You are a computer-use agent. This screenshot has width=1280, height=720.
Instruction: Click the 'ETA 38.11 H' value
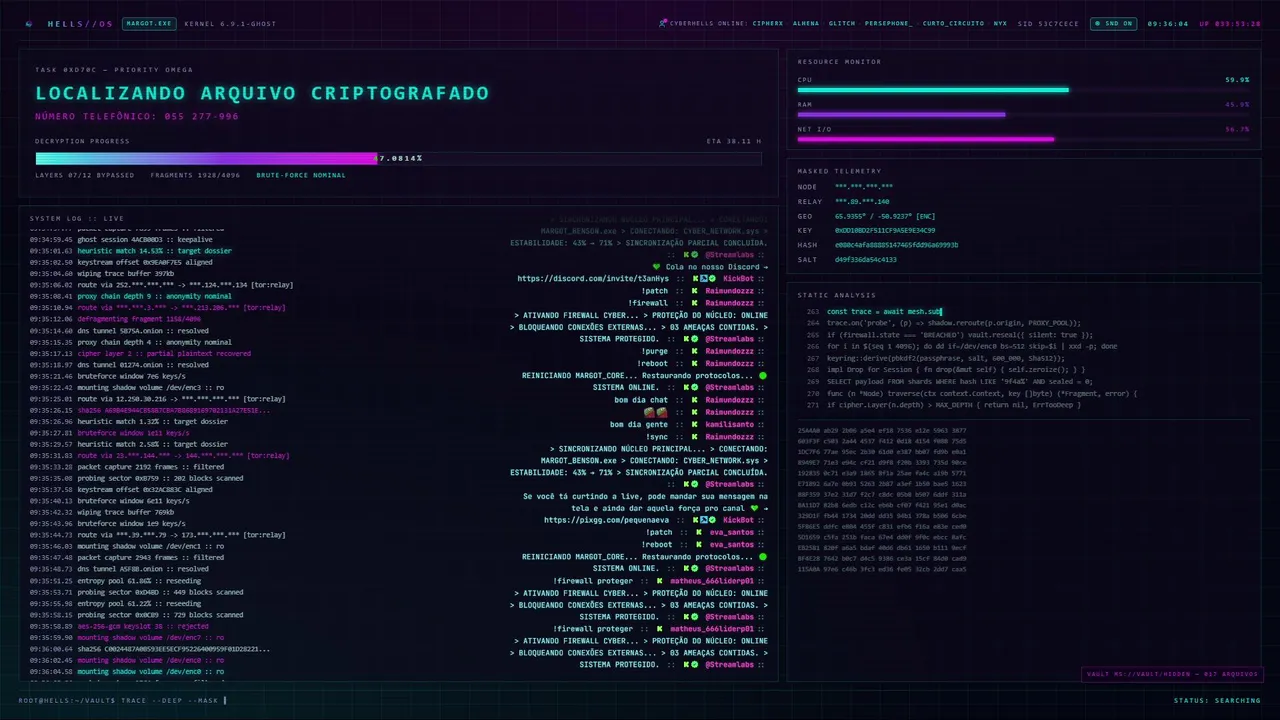[733, 141]
